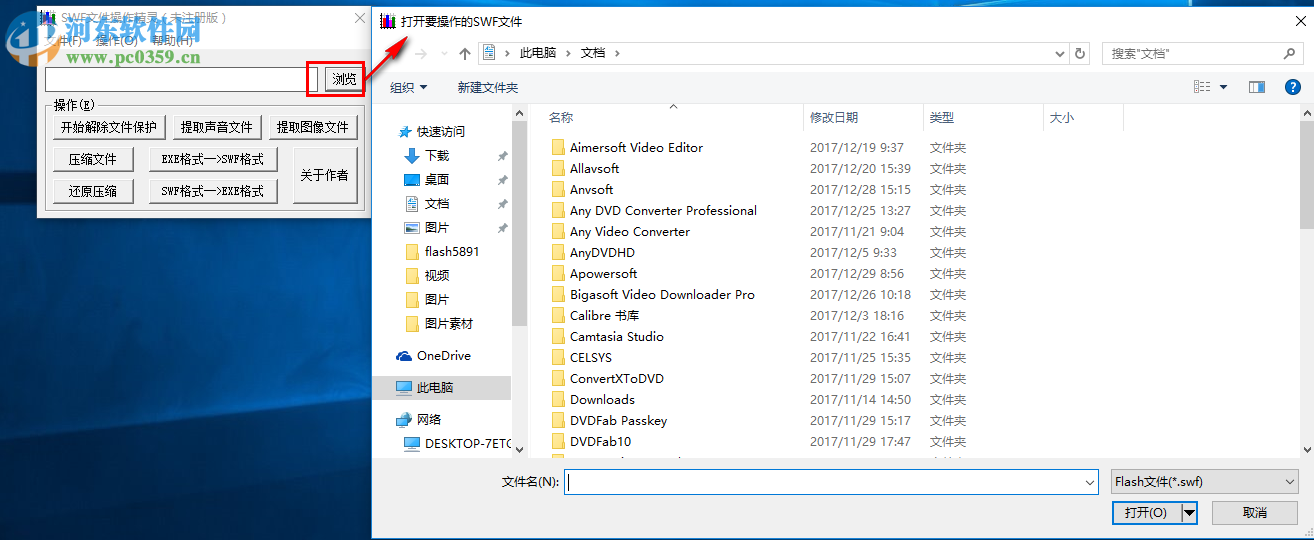
Task: Click the file path field in SWF window
Action: 181,79
